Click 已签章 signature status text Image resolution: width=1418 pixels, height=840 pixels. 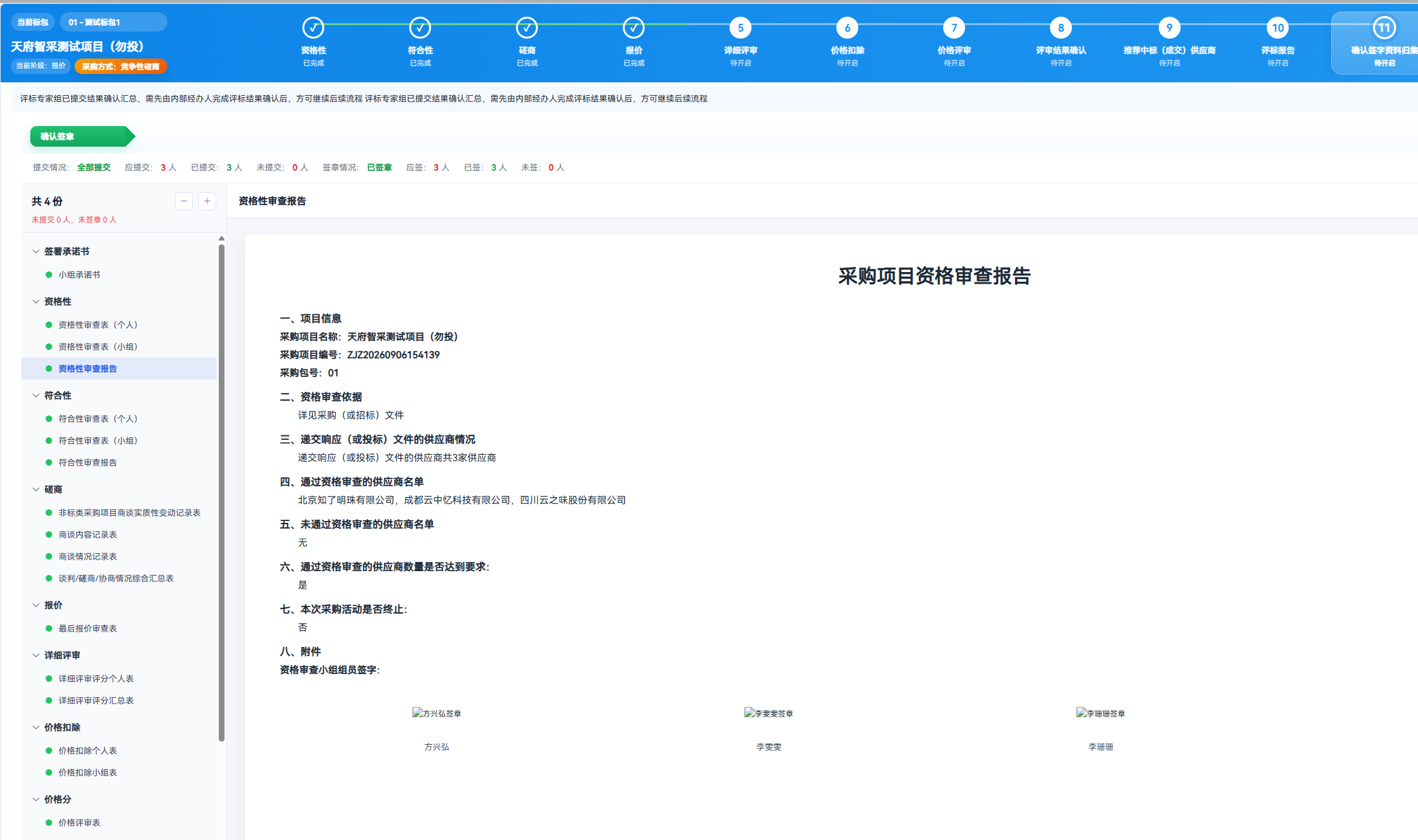point(380,167)
